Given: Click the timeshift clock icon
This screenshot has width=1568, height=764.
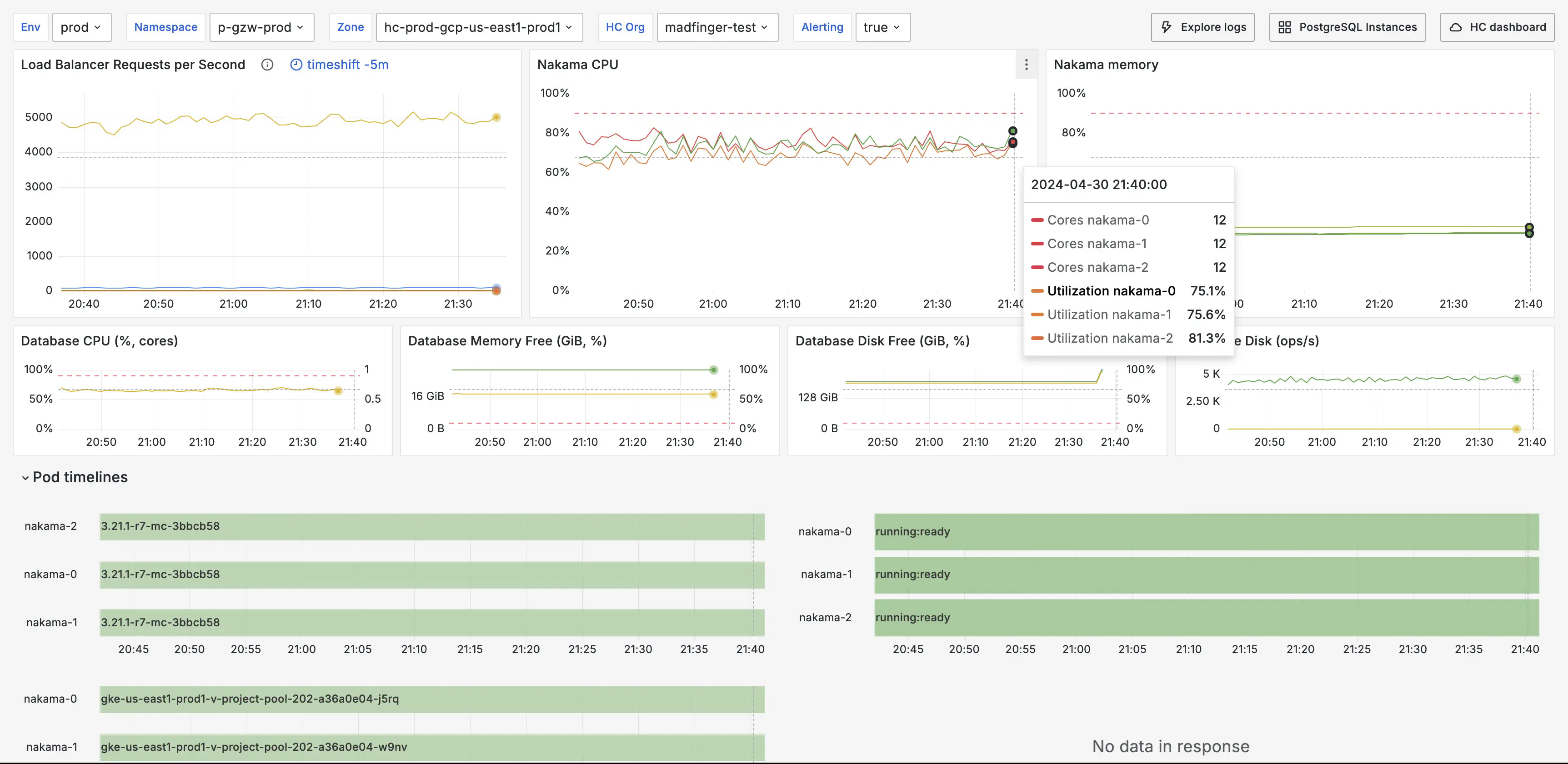Looking at the screenshot, I should tap(296, 65).
